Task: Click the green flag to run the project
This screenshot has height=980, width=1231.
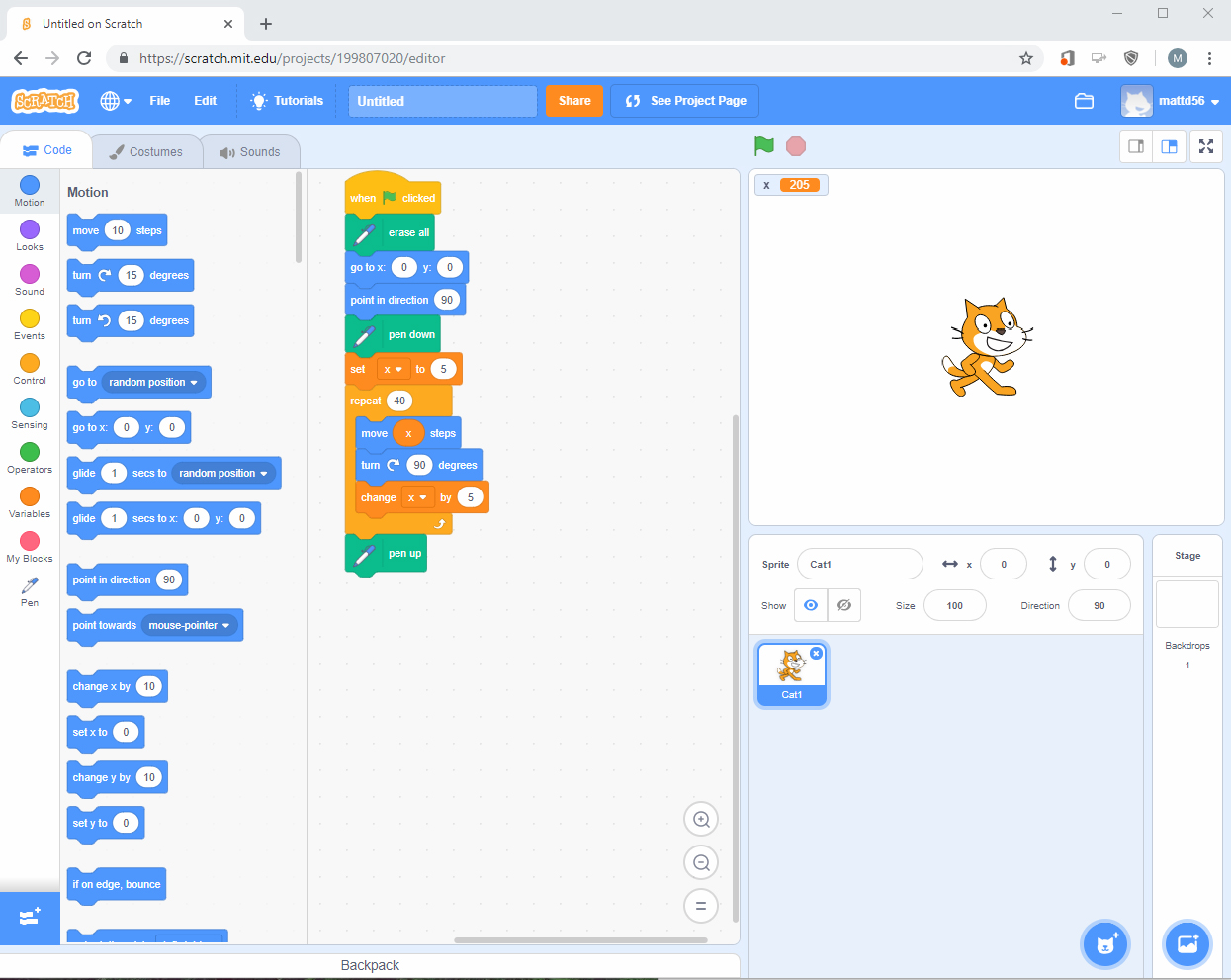Action: pos(763,146)
